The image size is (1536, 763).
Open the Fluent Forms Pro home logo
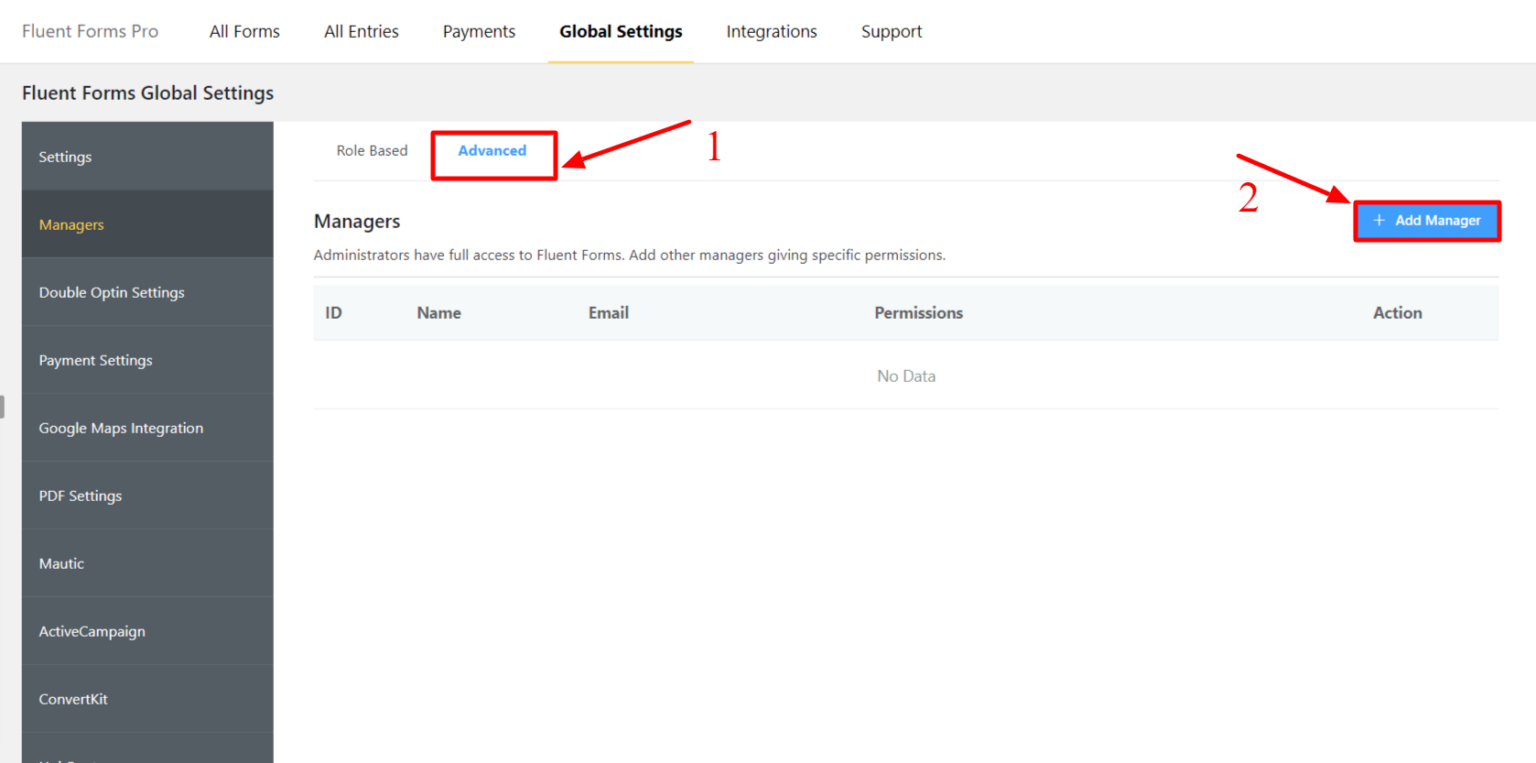89,31
